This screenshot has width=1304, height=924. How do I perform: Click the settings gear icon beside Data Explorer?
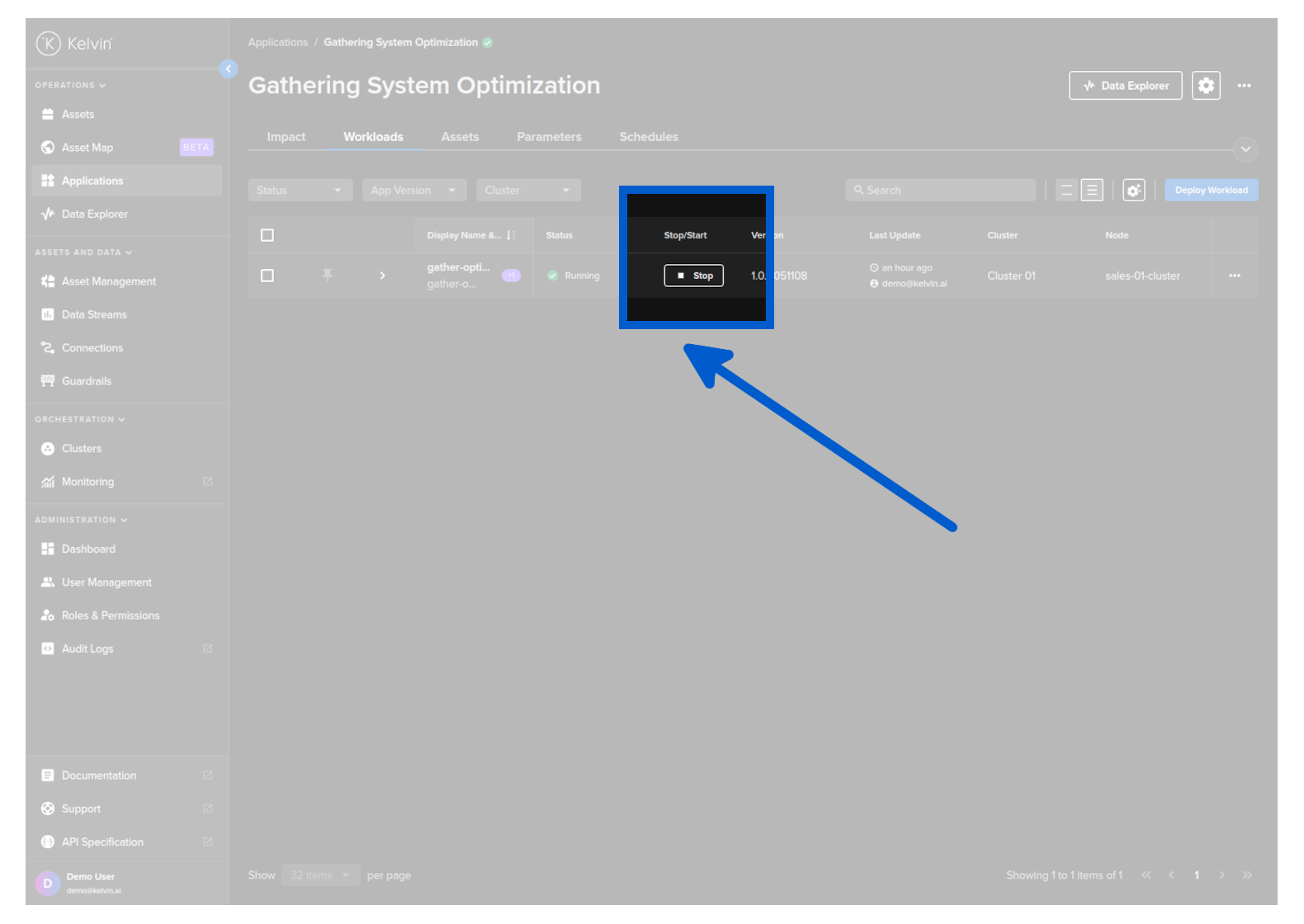click(x=1206, y=86)
